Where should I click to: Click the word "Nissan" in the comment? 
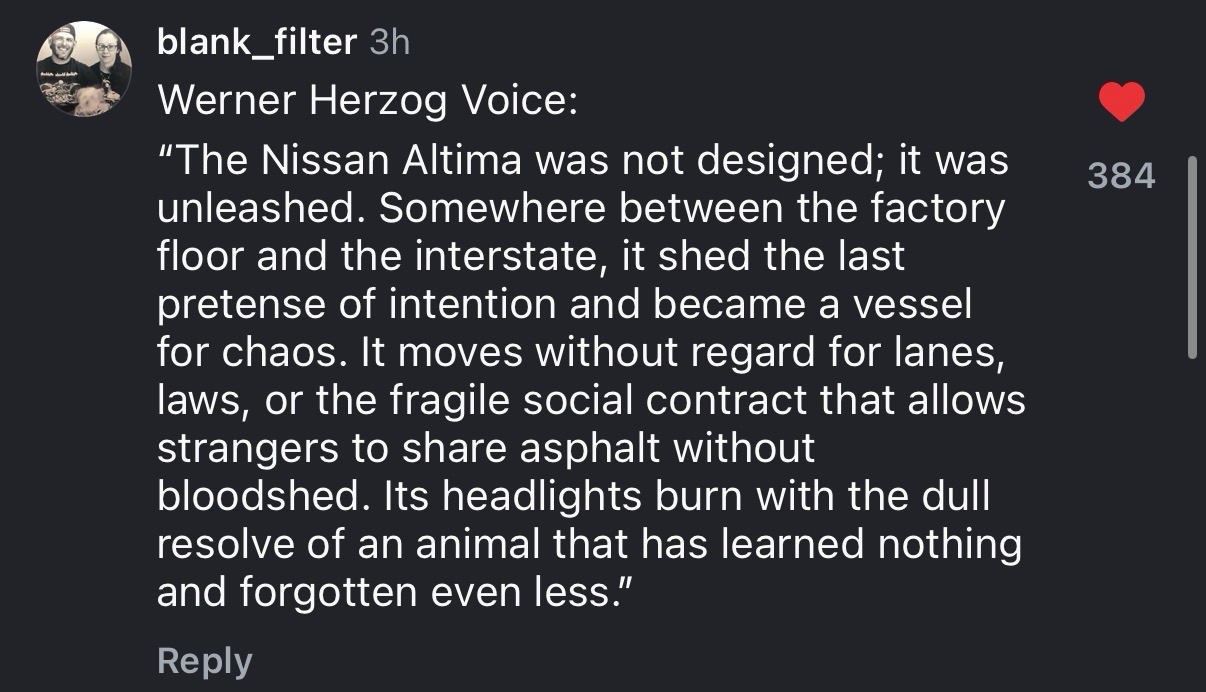[310, 161]
